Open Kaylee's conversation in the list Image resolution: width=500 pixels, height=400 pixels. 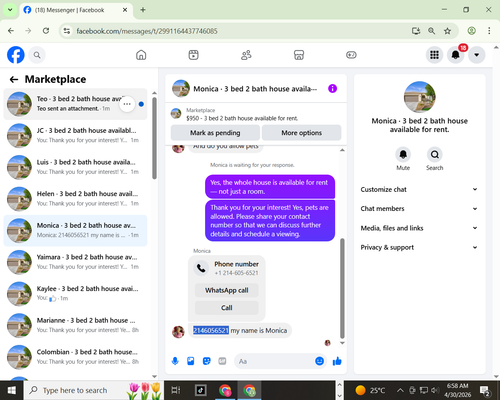click(x=75, y=294)
